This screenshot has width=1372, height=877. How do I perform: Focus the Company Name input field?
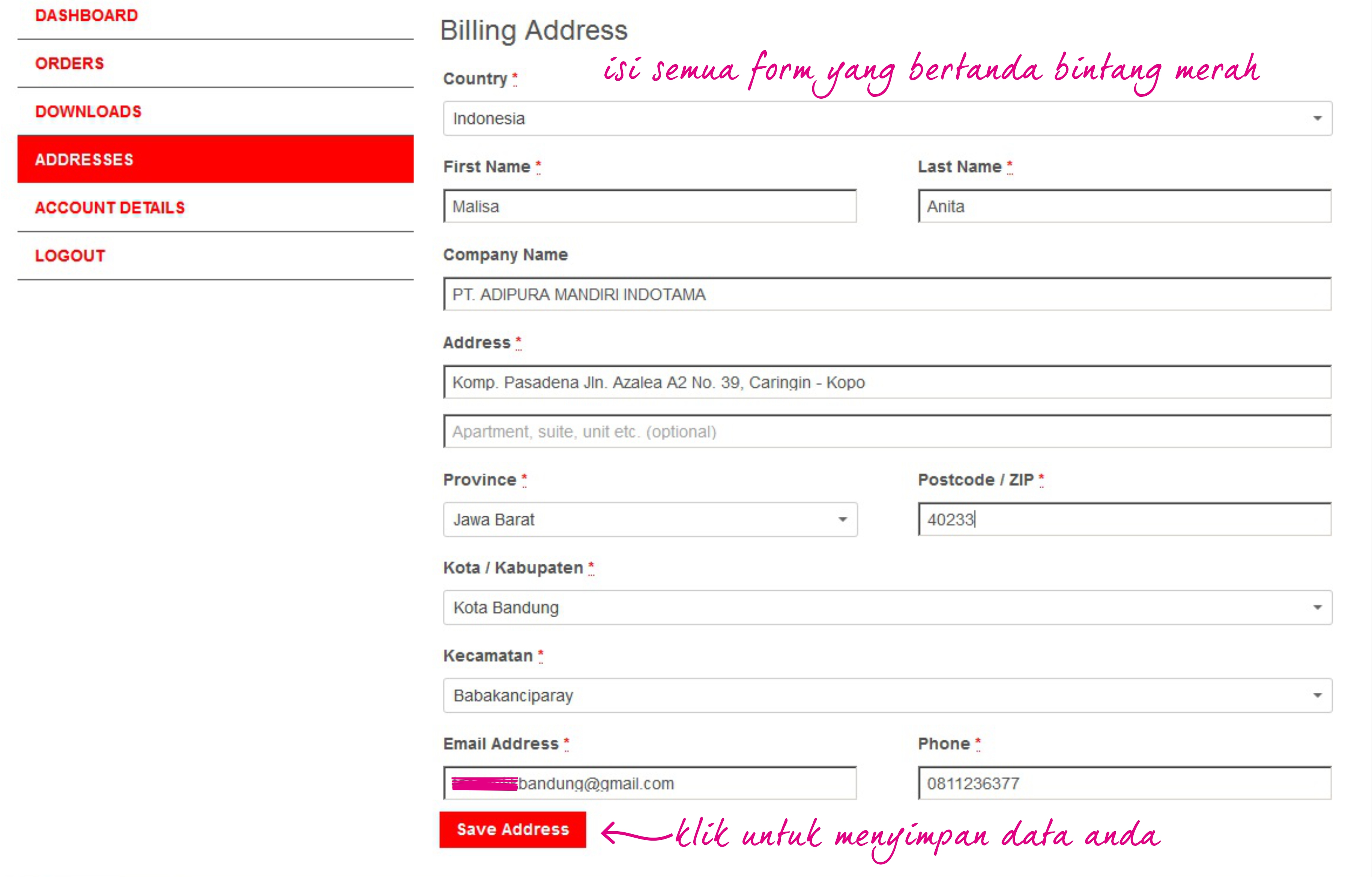point(887,295)
